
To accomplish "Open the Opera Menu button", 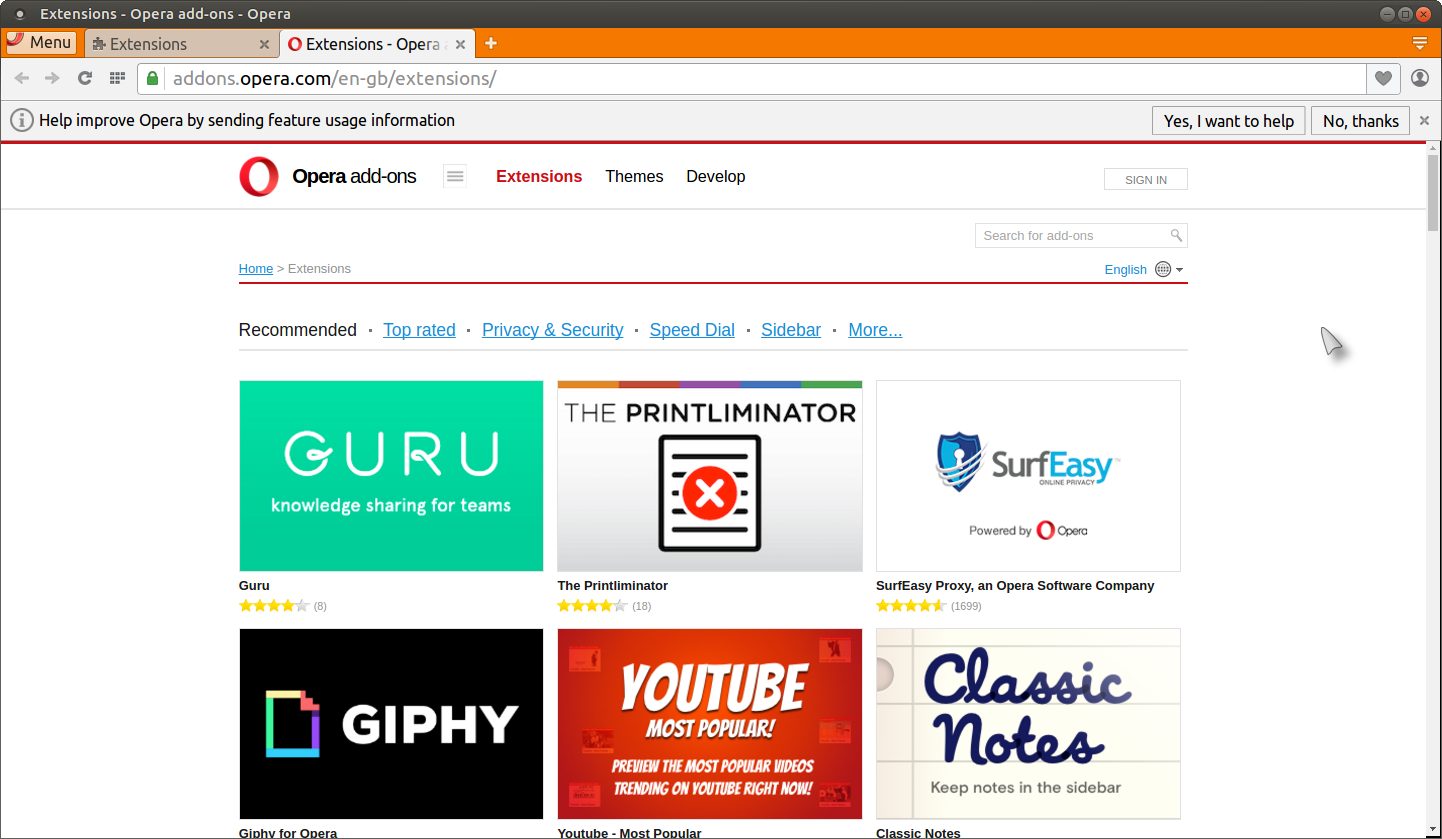I will pos(40,42).
